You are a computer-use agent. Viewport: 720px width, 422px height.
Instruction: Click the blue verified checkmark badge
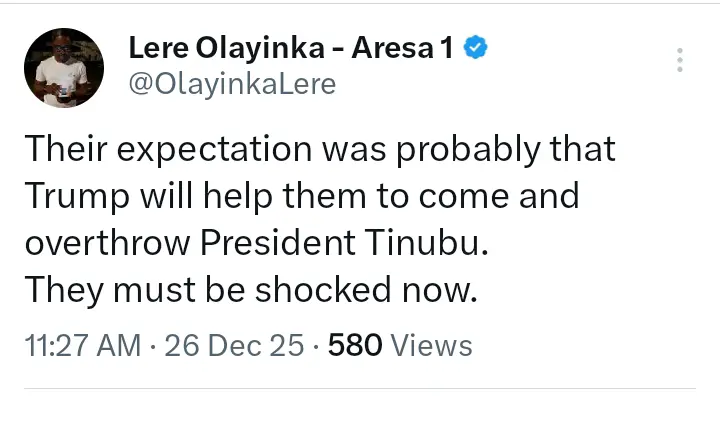coord(477,47)
